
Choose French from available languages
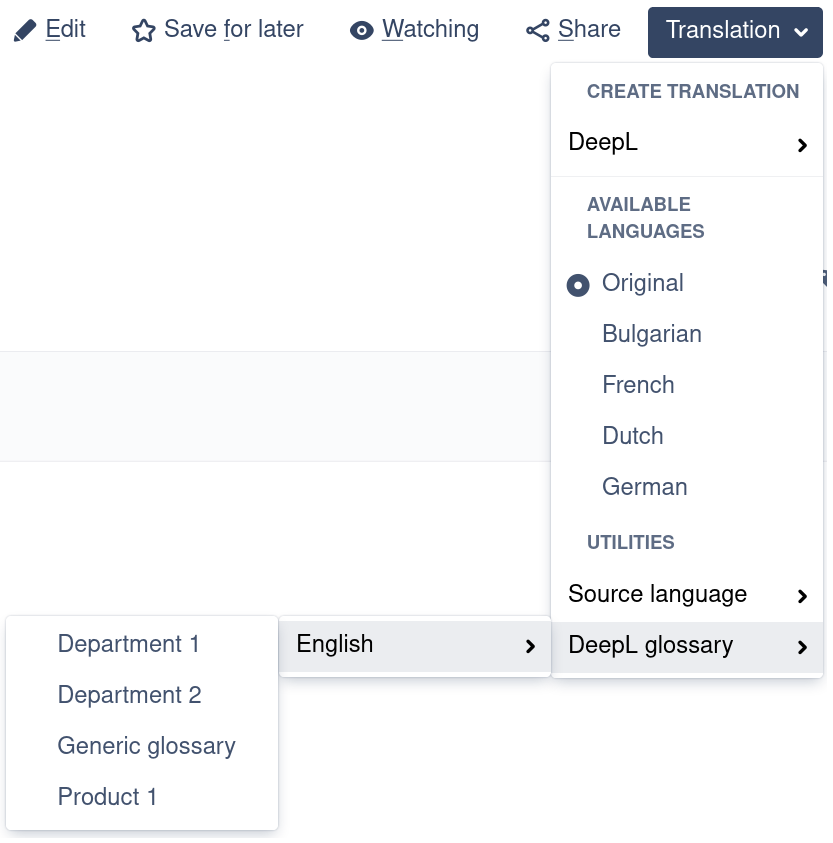tap(638, 385)
